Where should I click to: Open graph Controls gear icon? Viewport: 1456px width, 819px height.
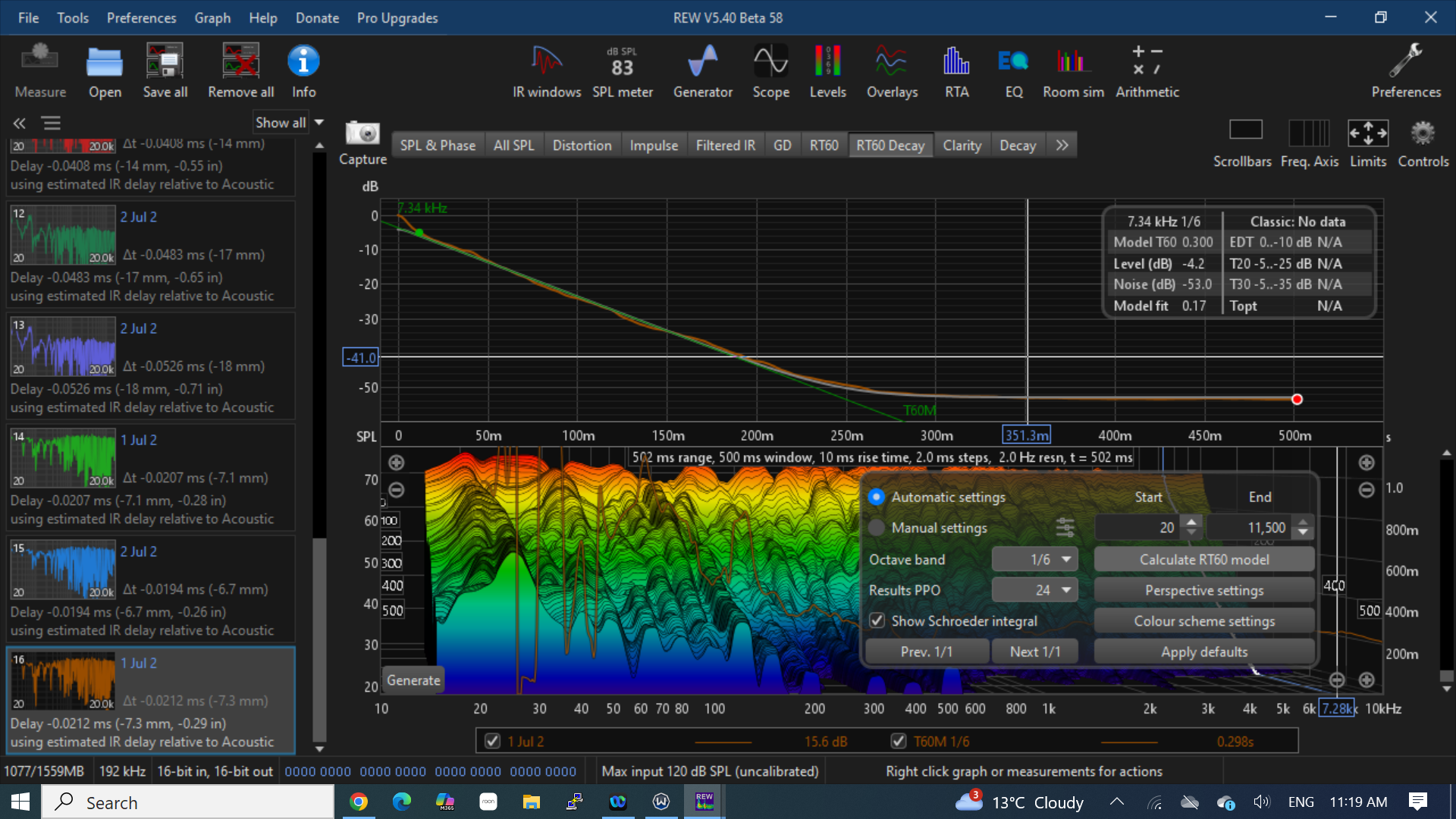1423,134
